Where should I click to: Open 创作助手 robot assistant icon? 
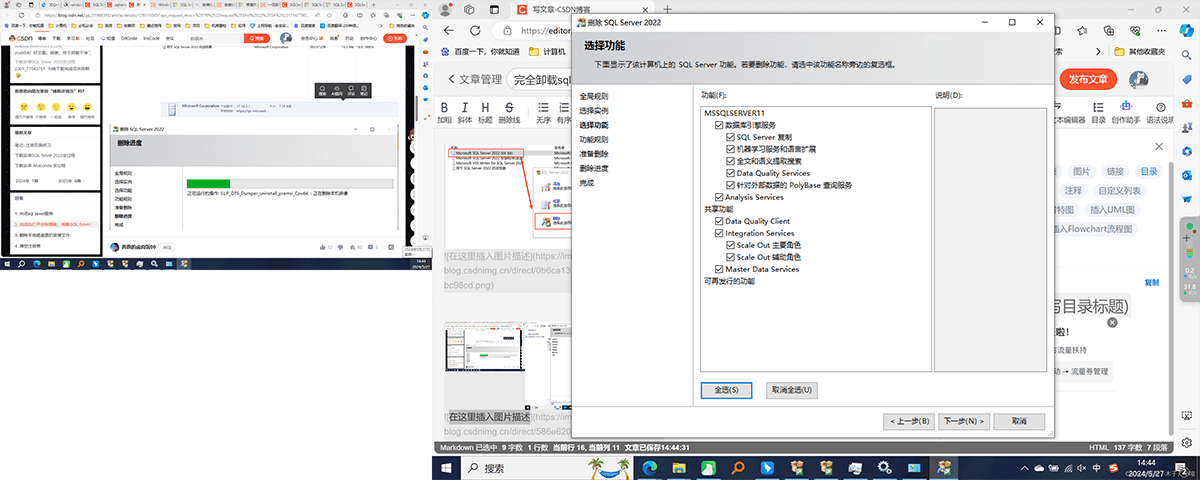point(1126,112)
